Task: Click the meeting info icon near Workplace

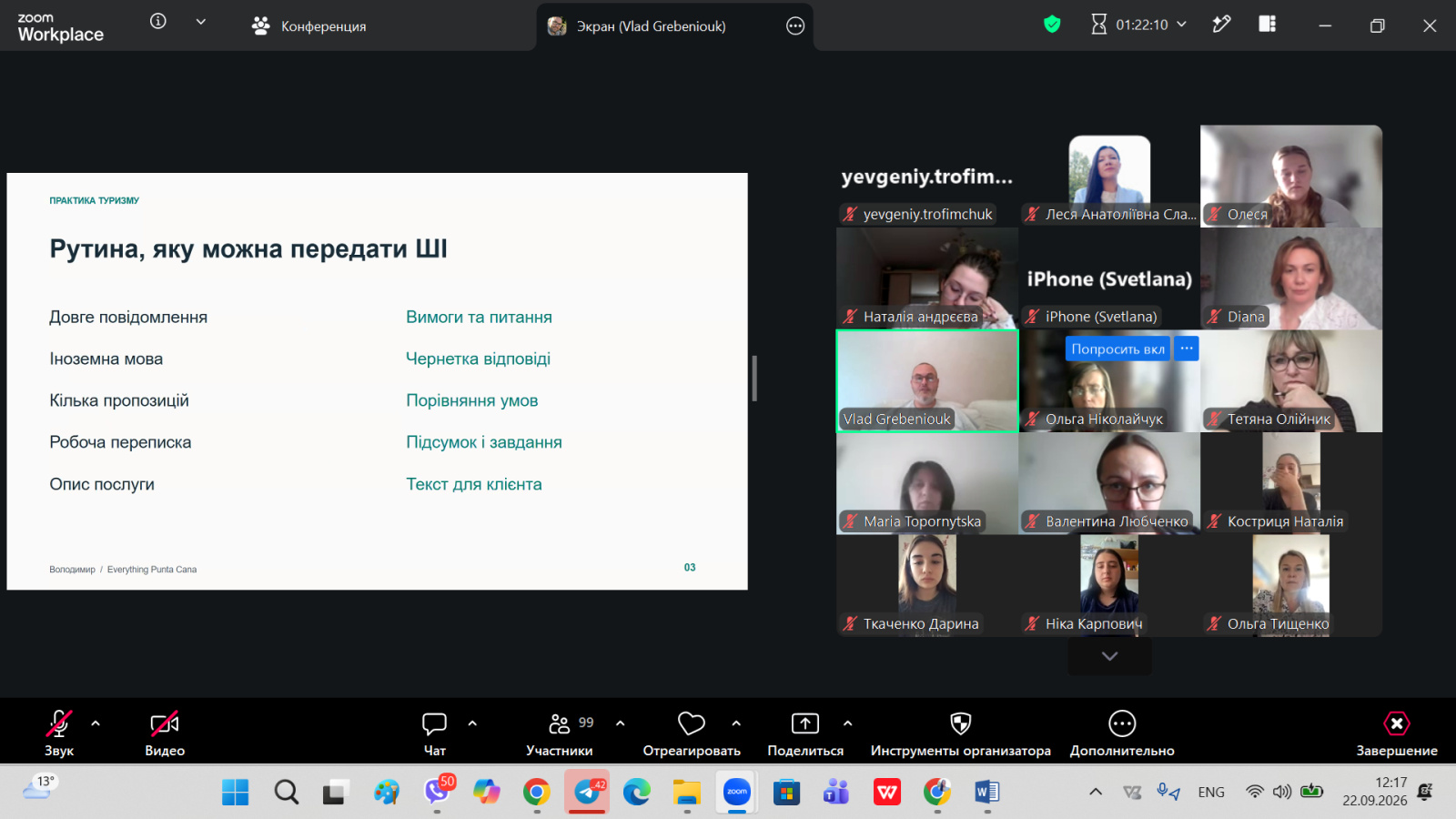Action: pos(158,21)
